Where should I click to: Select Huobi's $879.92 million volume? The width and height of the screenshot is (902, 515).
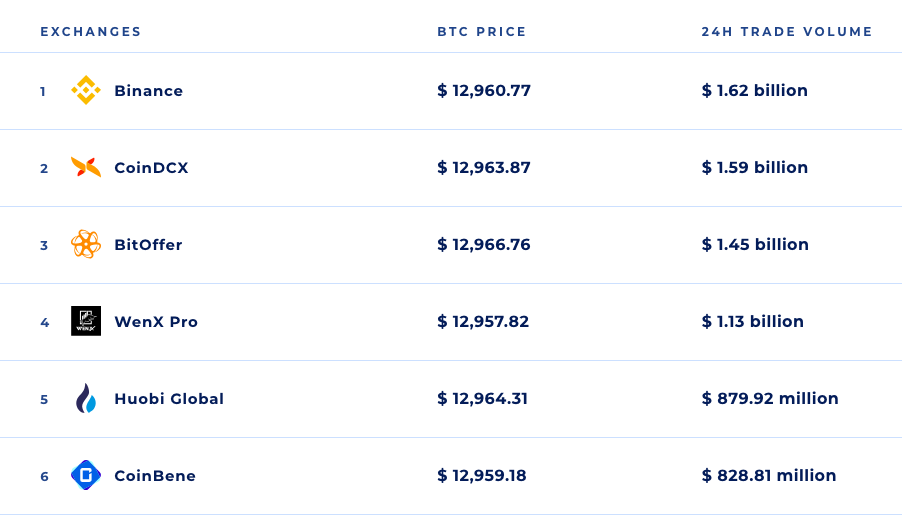770,398
